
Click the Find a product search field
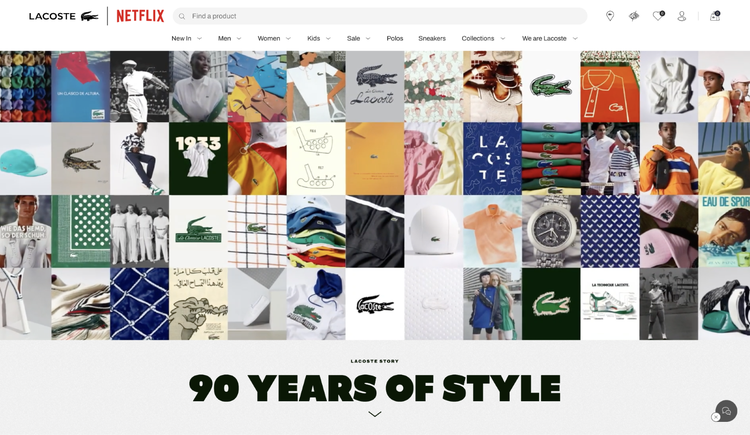pyautogui.click(x=380, y=16)
